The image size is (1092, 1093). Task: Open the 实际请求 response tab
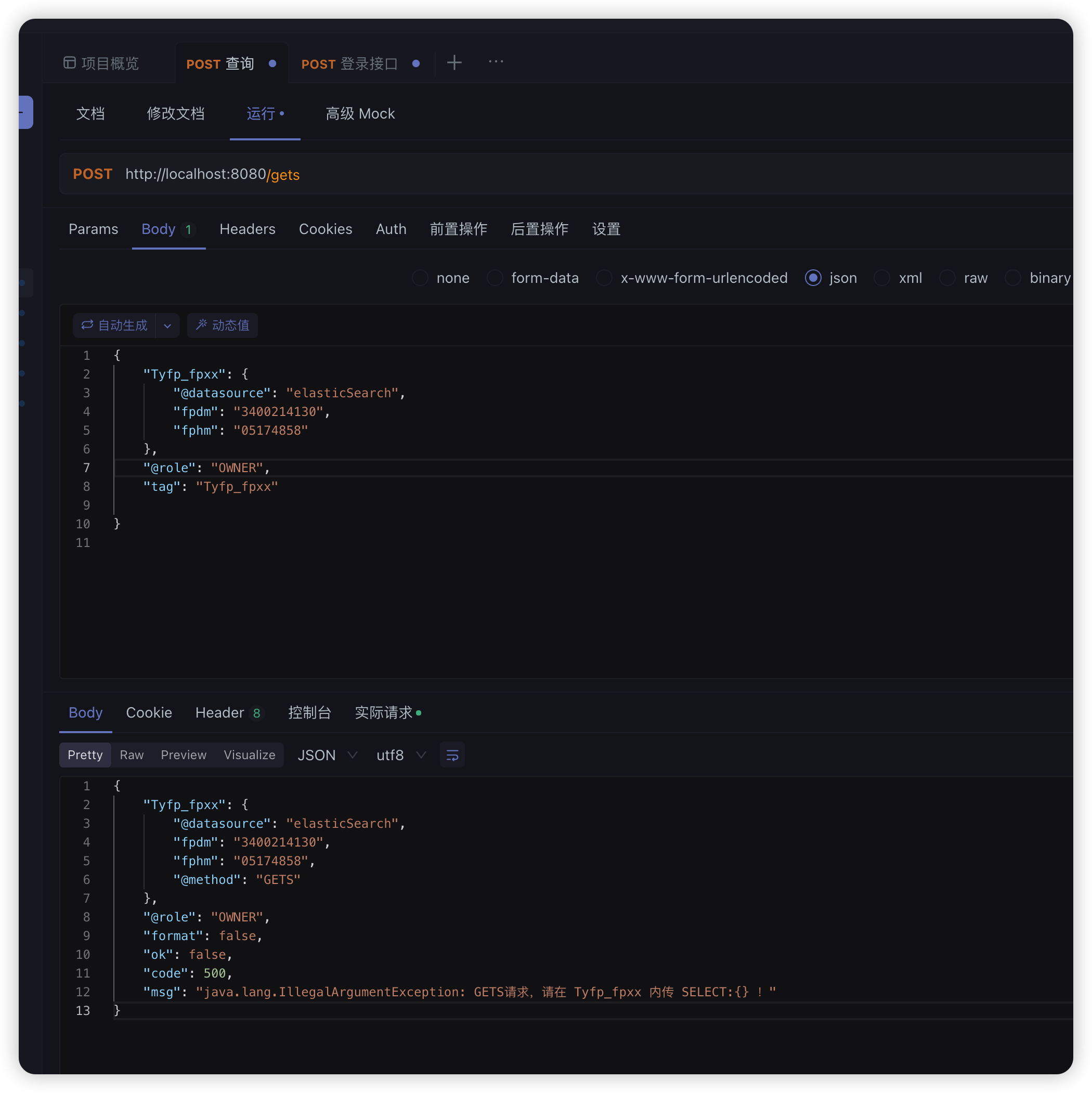[384, 713]
